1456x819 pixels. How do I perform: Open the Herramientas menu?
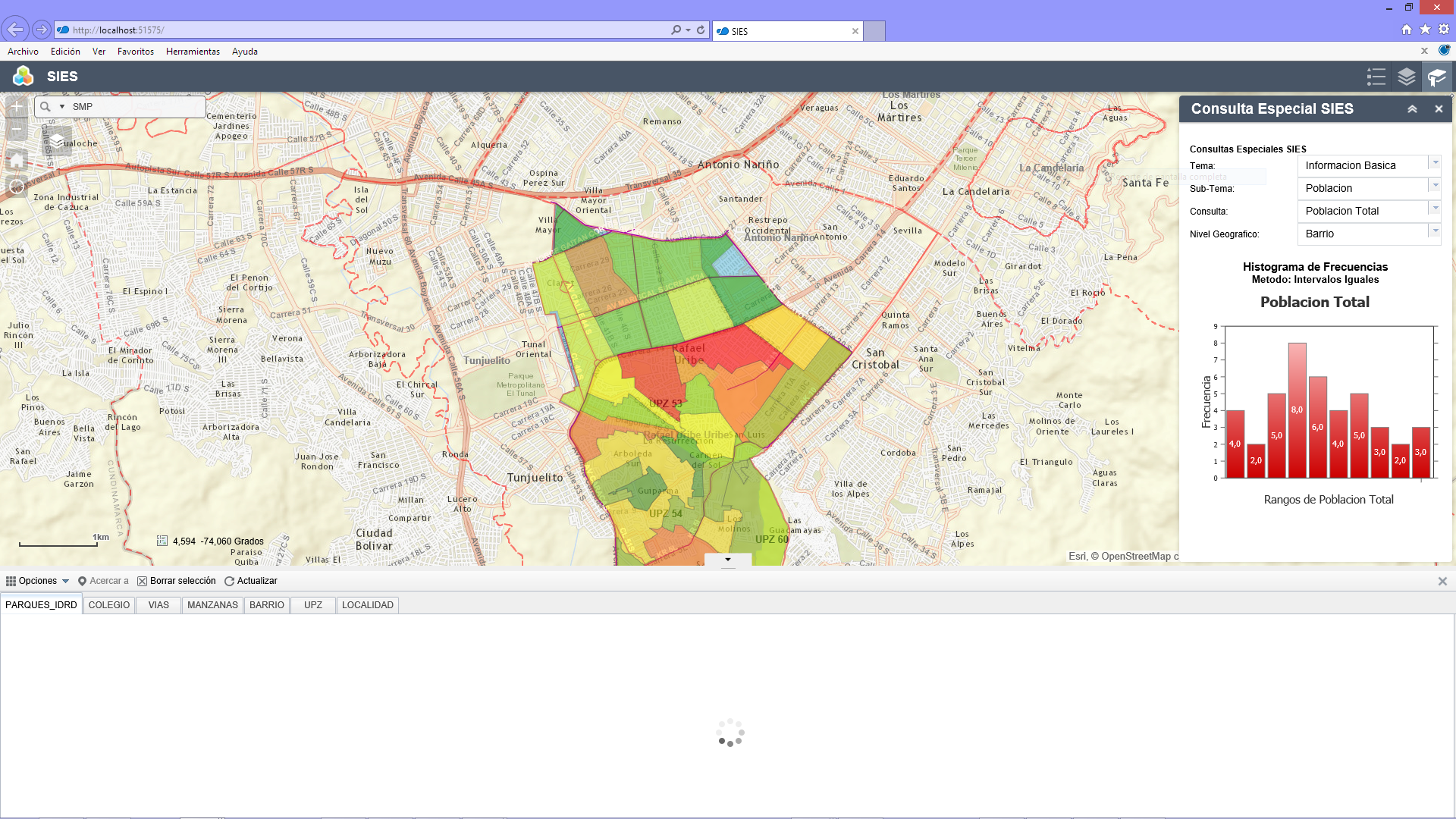coord(193,52)
